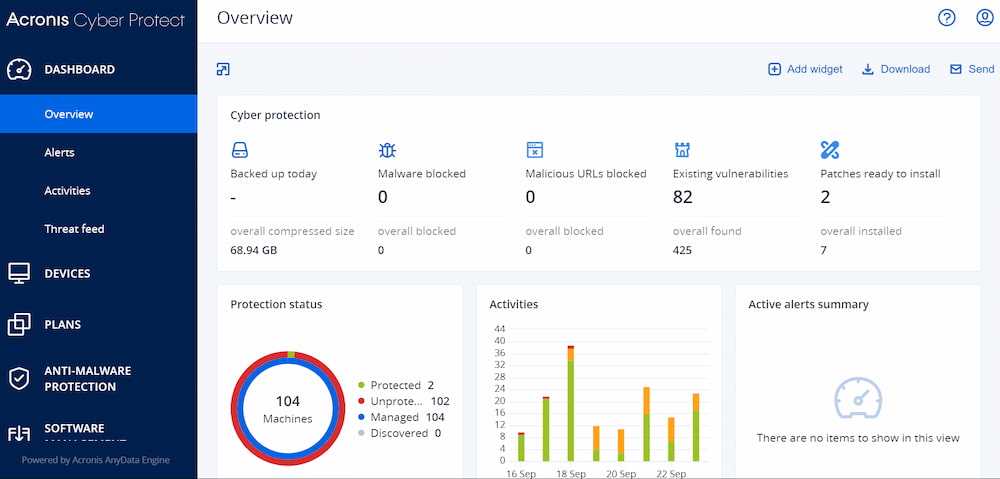Click the Patches ready to install icon
Screen dimensions: 1000x479
tap(829, 150)
